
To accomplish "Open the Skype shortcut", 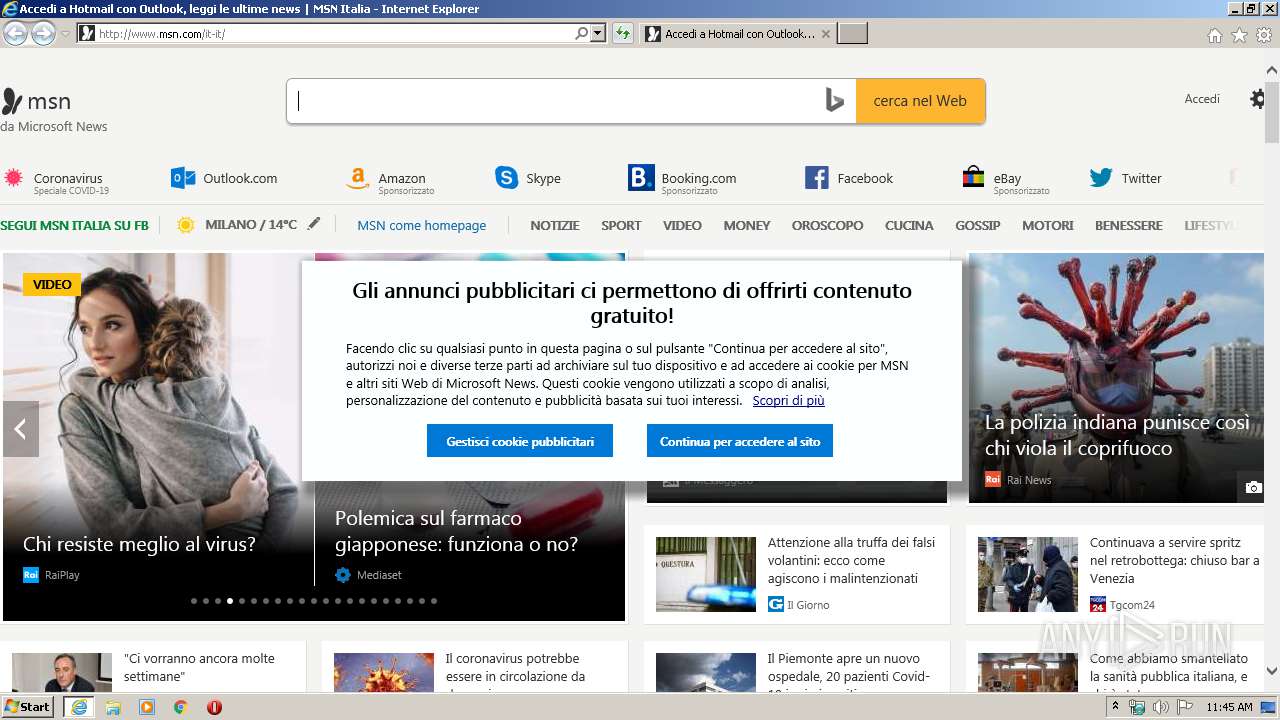I will point(528,178).
